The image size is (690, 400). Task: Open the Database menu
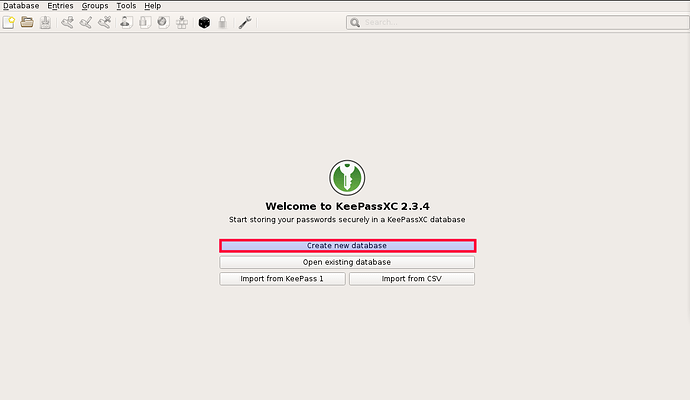[x=21, y=6]
